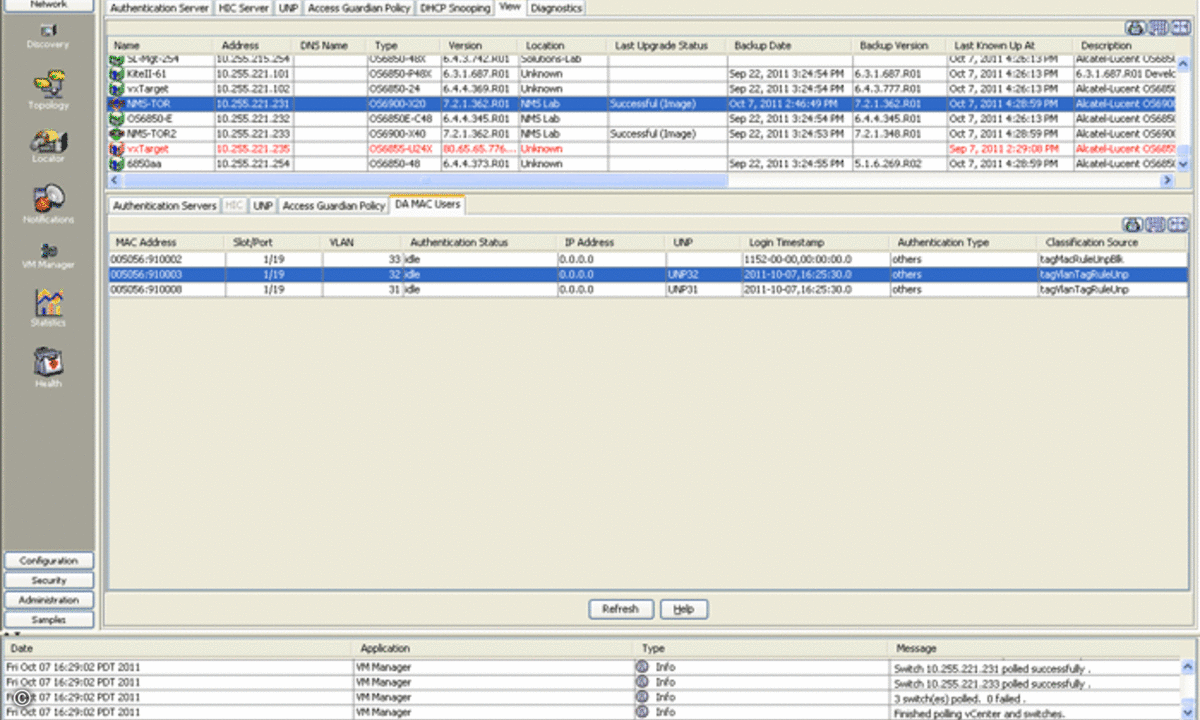Click the device icon for OS6850-E
This screenshot has height=720, width=1200.
(117, 119)
